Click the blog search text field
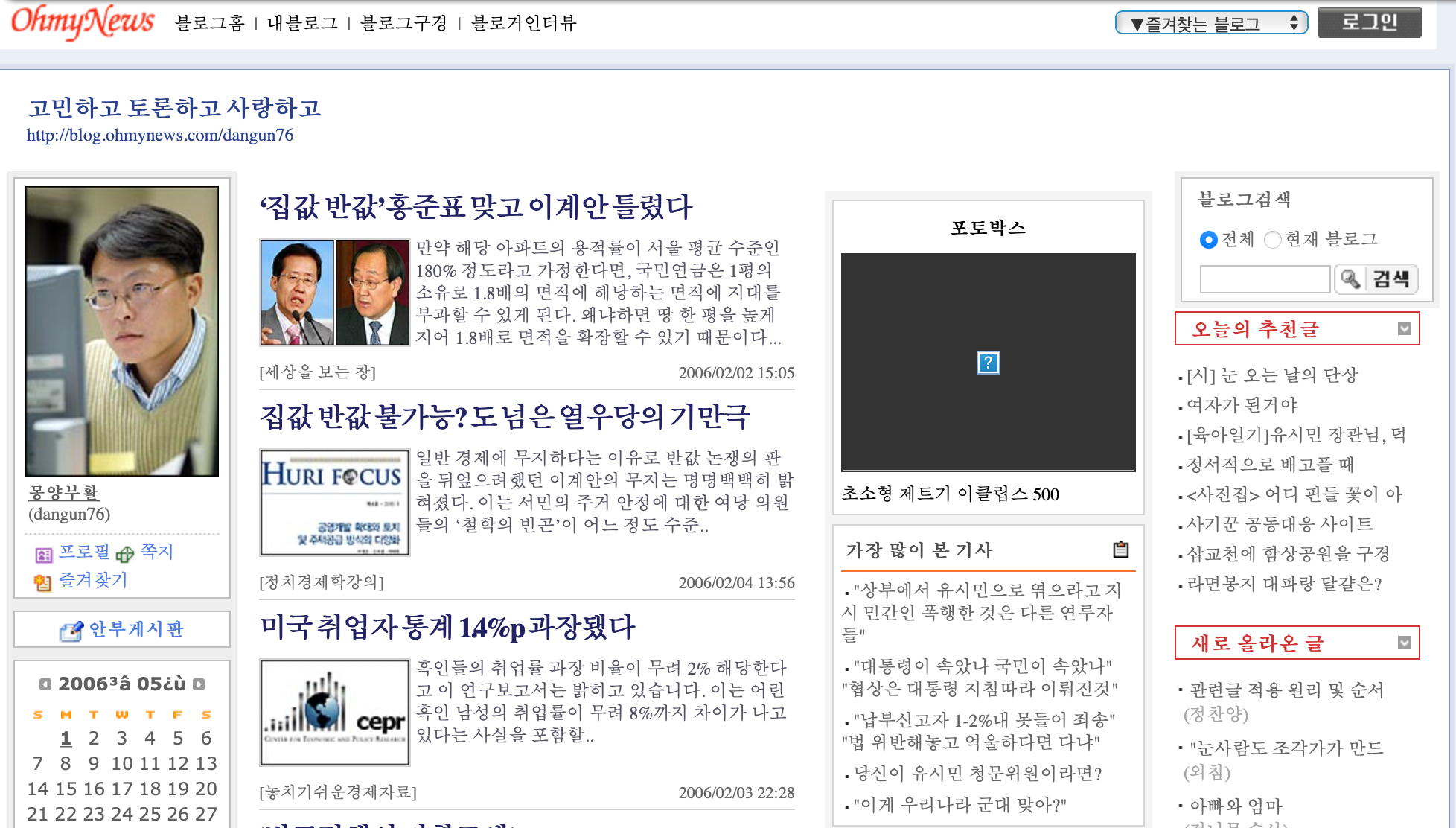The image size is (1456, 828). [x=1264, y=279]
